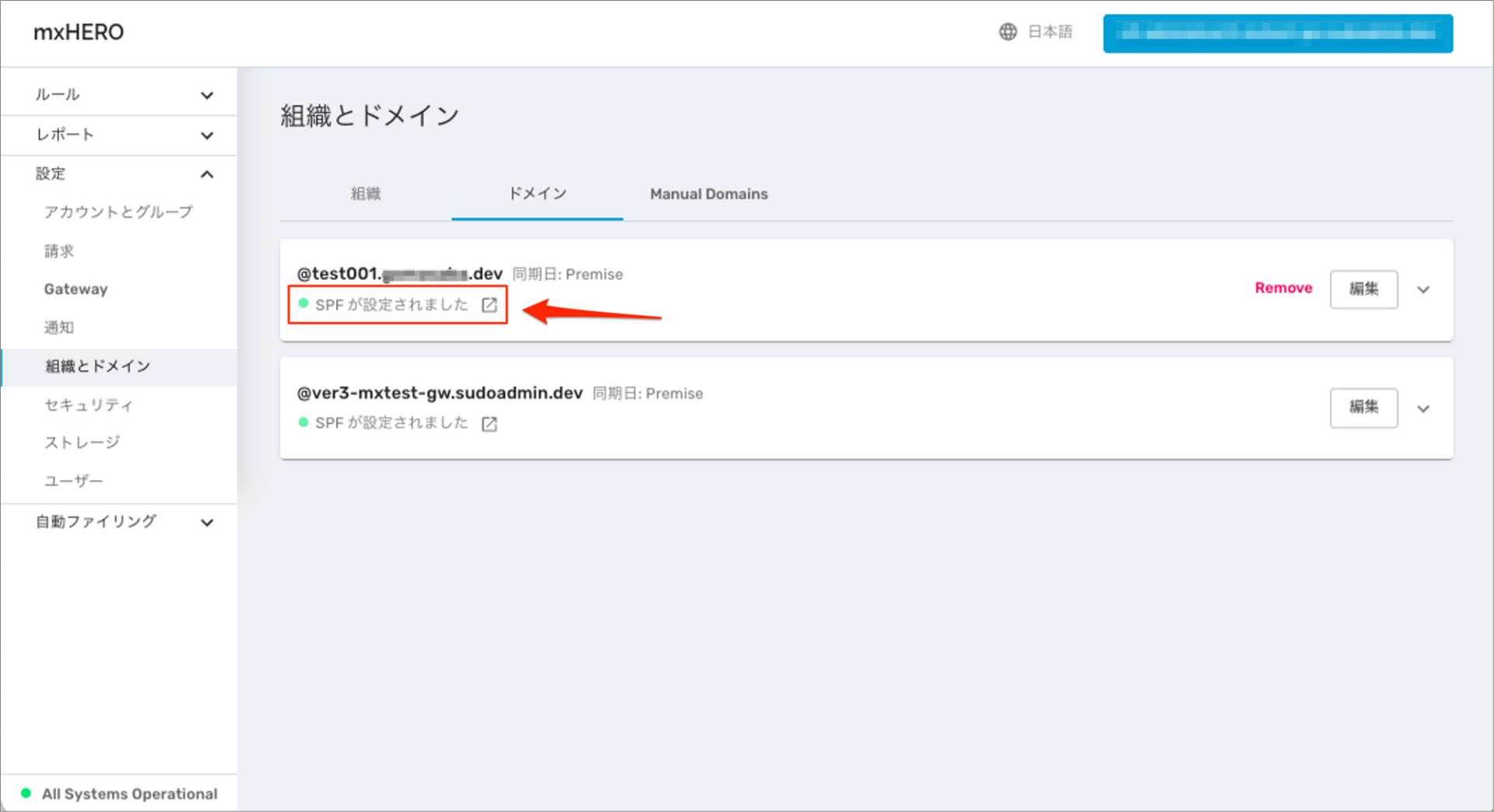Open the globe language switcher icon
This screenshot has height=812, width=1494.
click(1008, 32)
